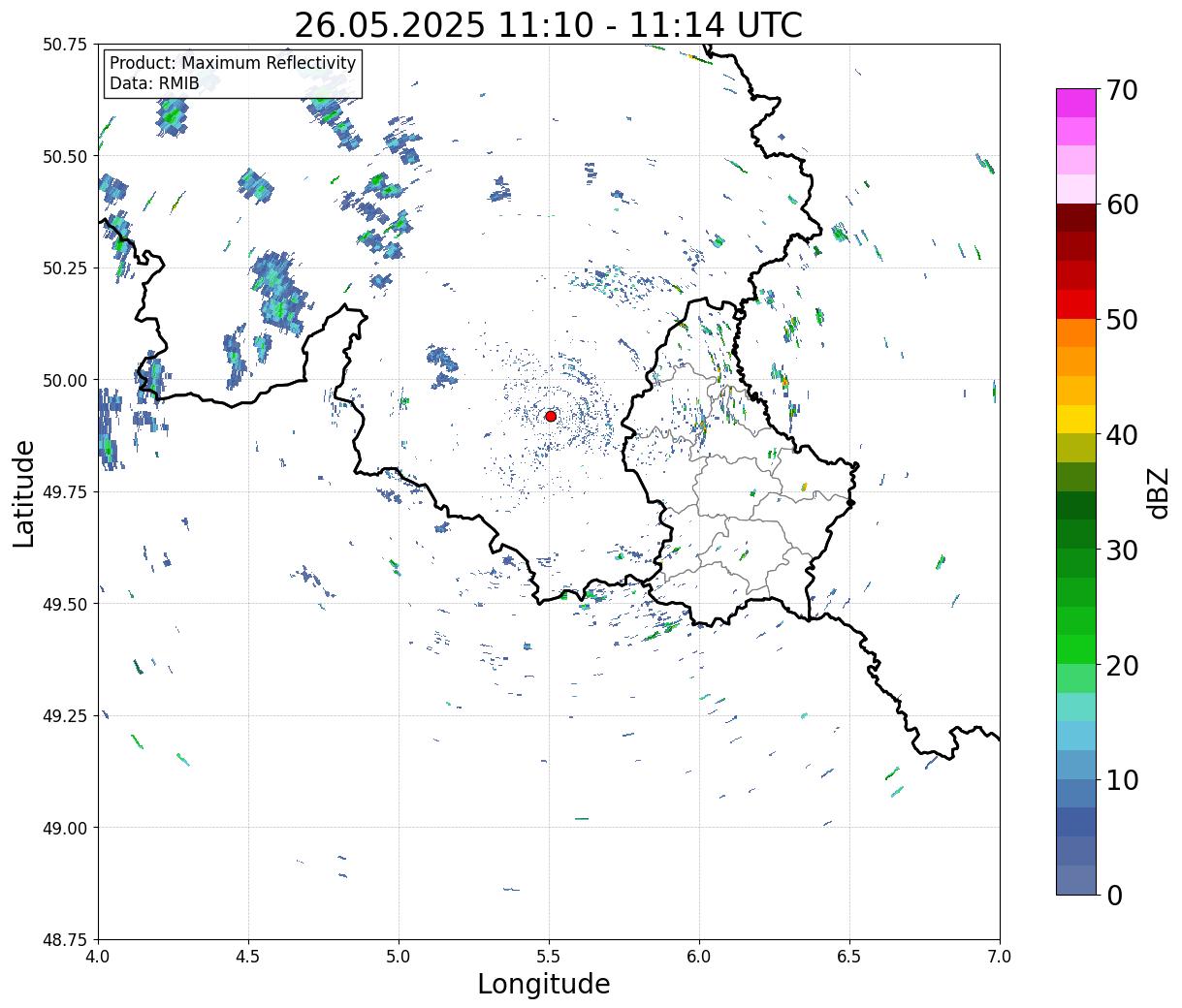Click latitude tick label 50.75
The width and height of the screenshot is (1182, 1008).
(65, 45)
